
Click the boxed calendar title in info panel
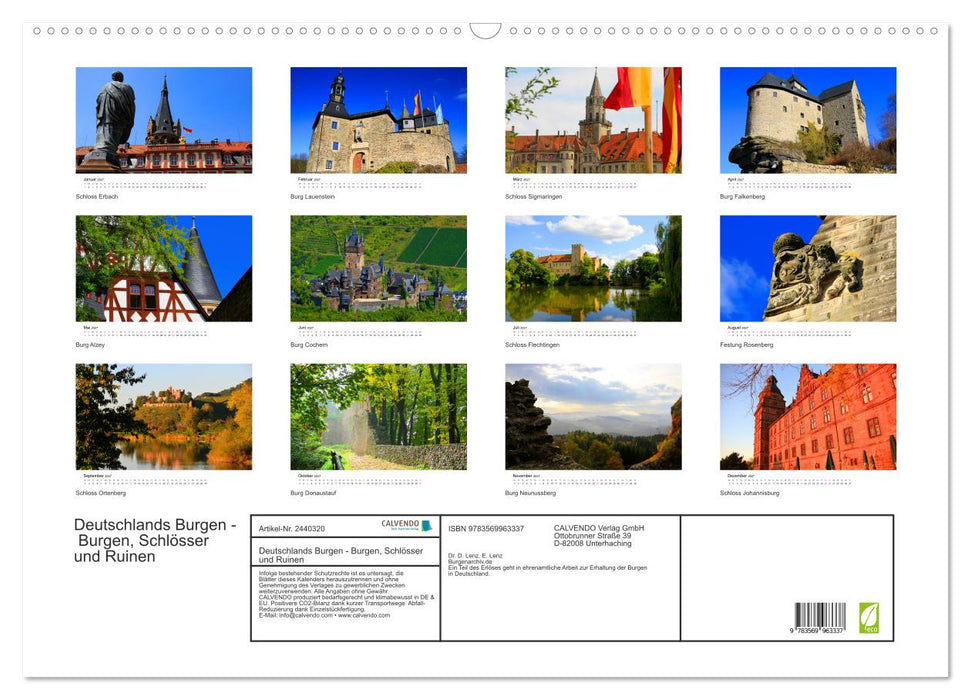tap(341, 554)
